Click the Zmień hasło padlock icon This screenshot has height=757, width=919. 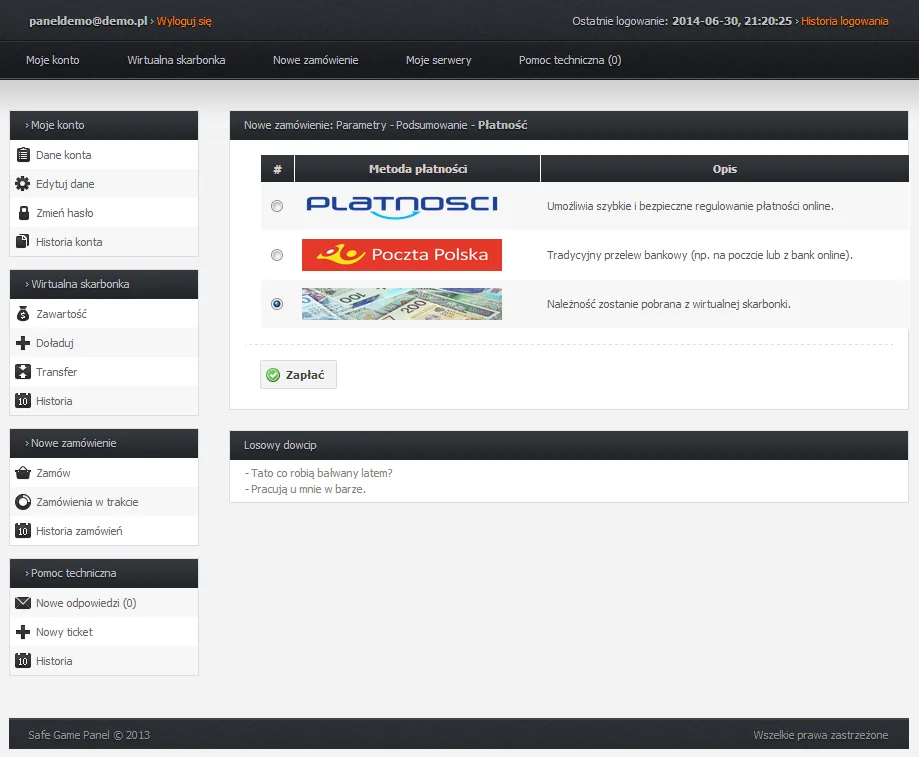click(23, 213)
